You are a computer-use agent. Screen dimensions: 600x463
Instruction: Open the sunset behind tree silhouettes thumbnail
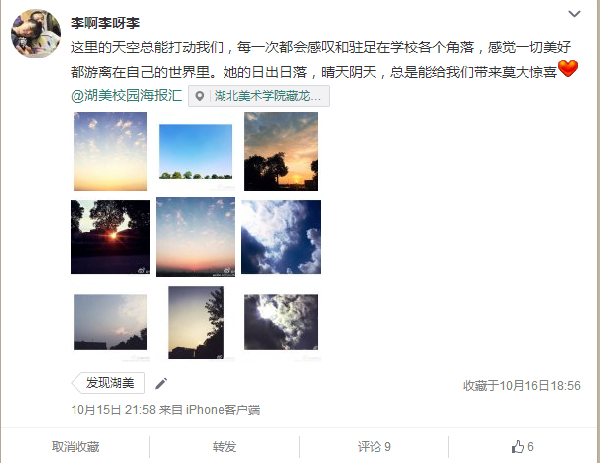[x=281, y=152]
